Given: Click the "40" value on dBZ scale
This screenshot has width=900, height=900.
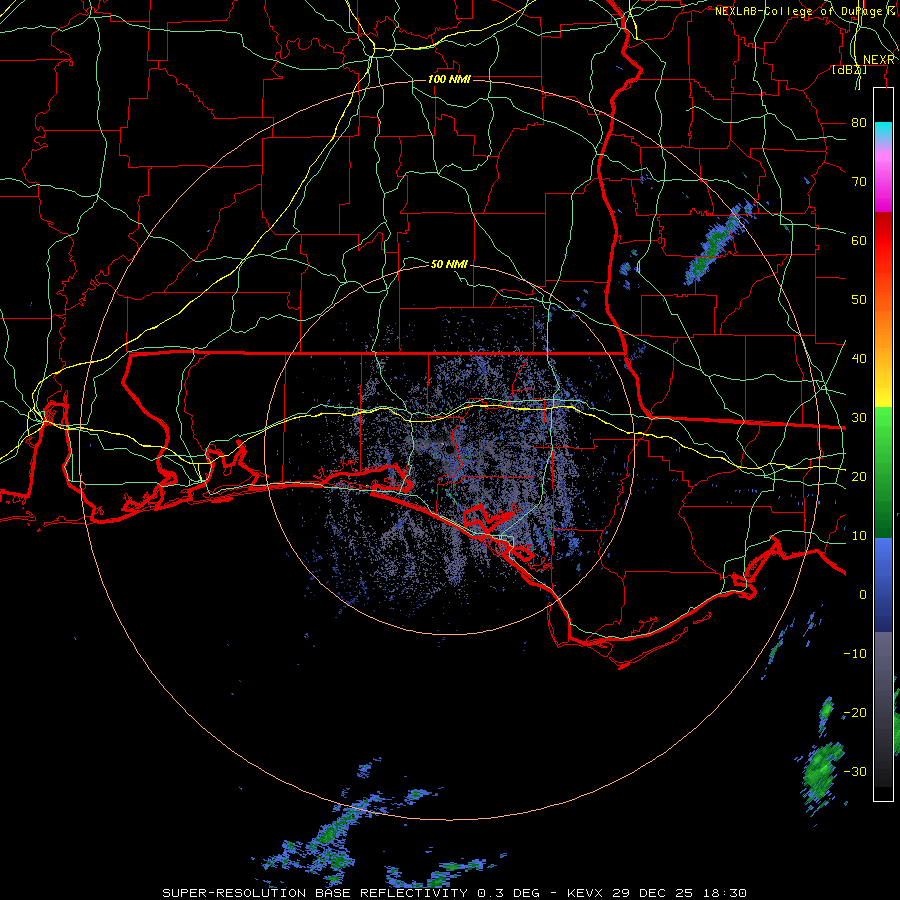Looking at the screenshot, I should coord(859,359).
